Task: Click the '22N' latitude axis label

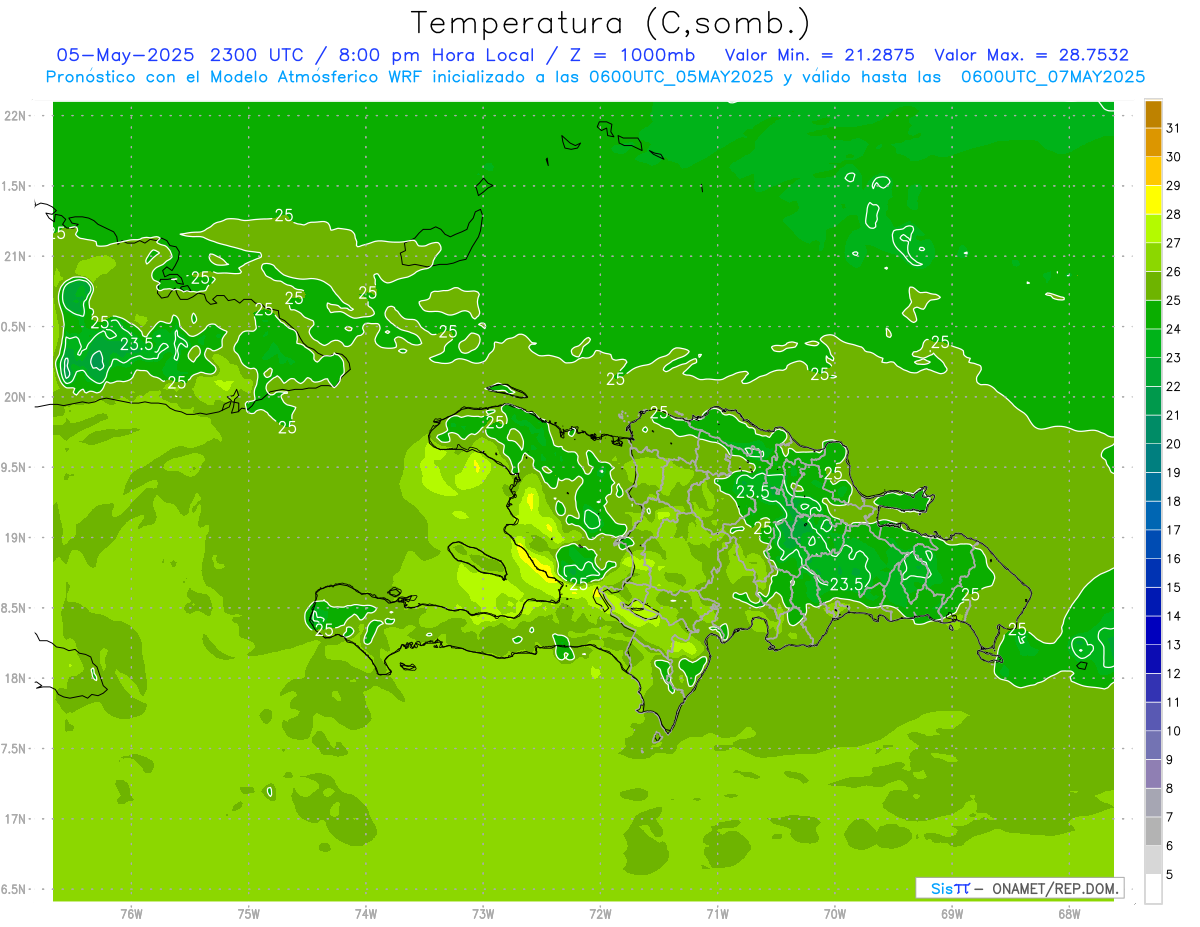Action: click(x=15, y=116)
